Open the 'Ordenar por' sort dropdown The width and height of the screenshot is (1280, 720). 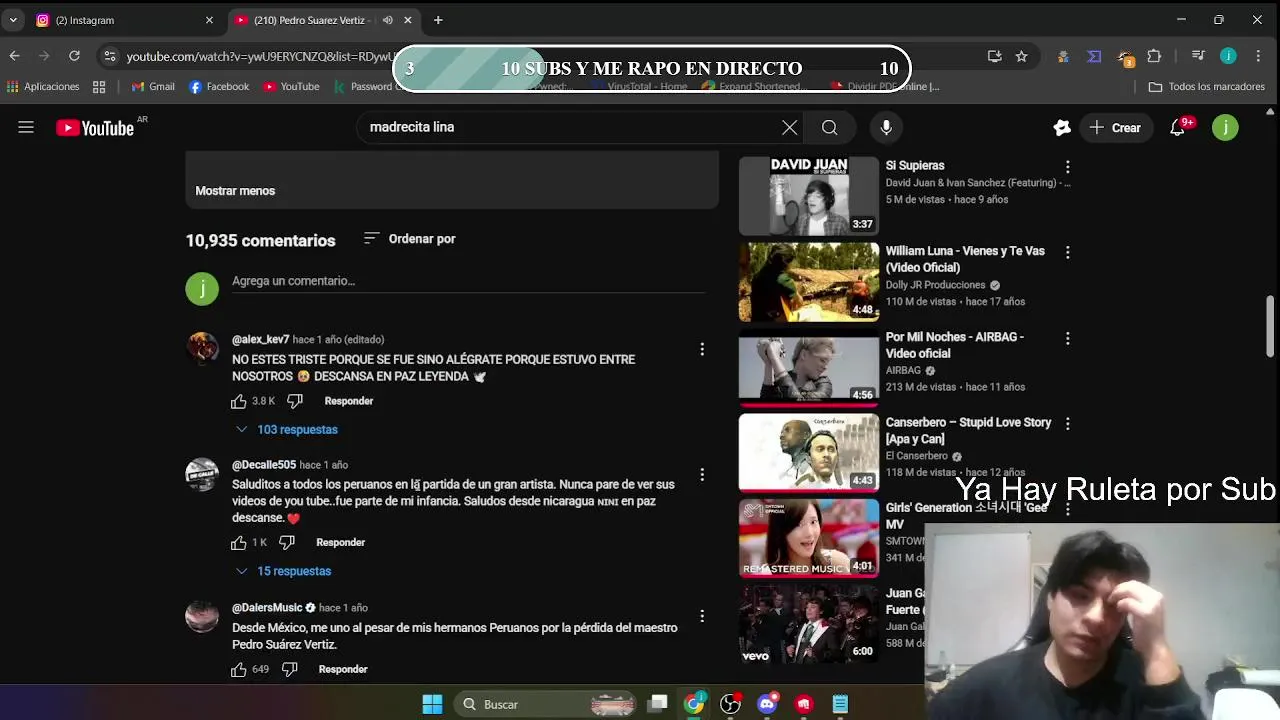409,238
